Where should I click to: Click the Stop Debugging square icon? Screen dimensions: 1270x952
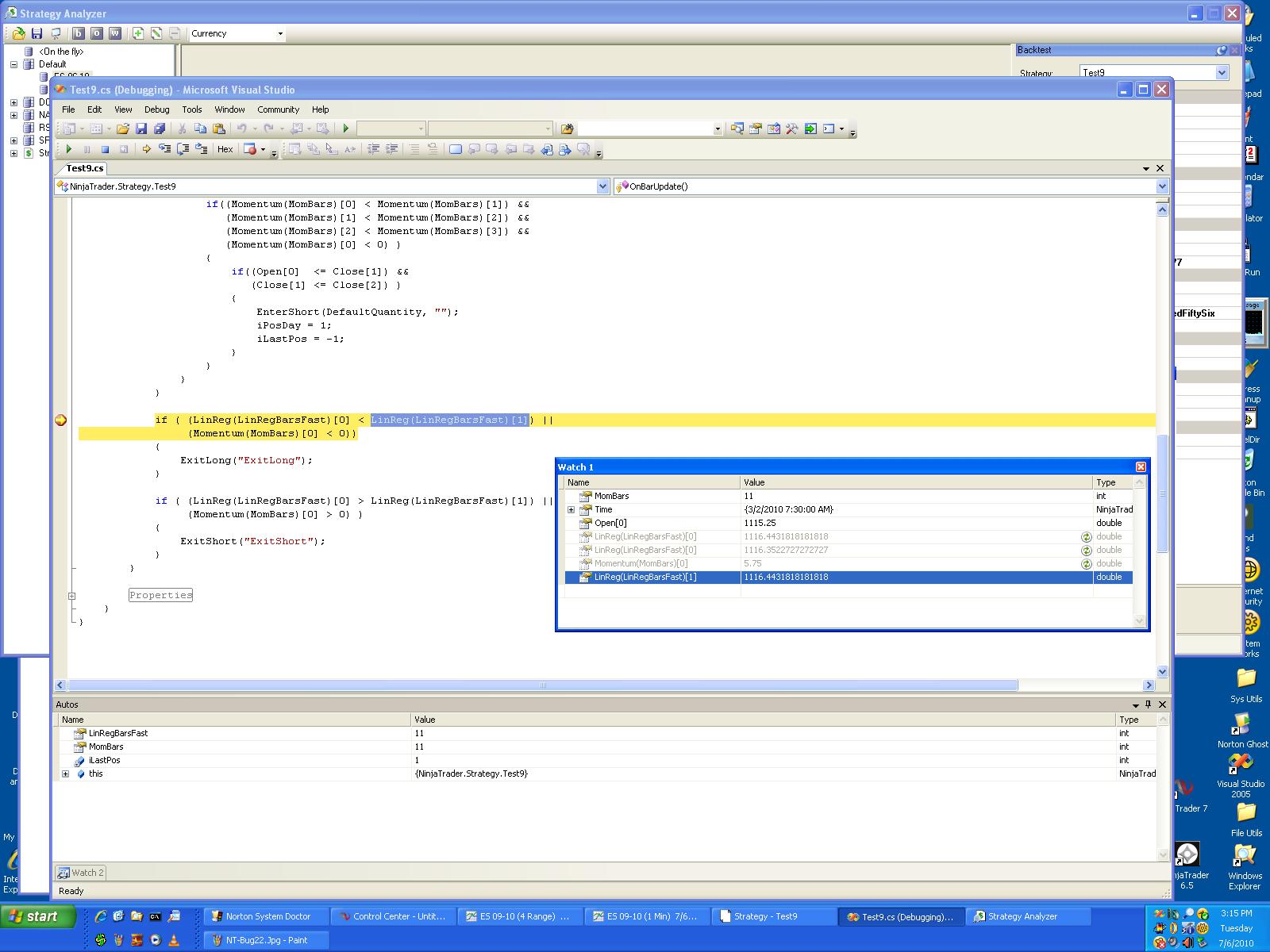click(105, 149)
